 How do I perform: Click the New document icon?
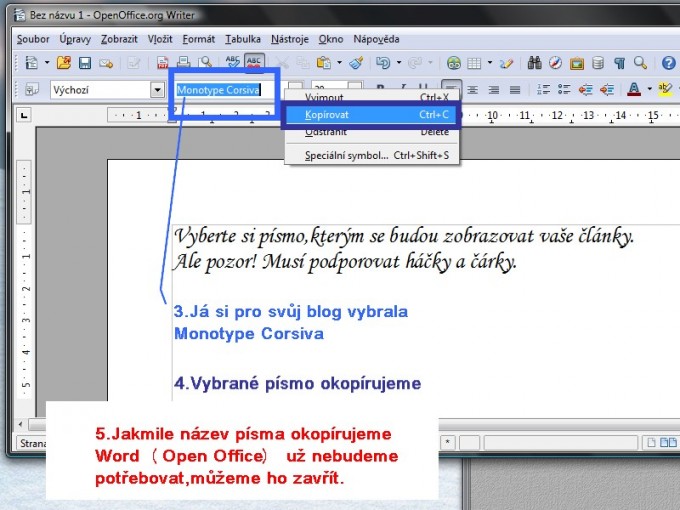(x=32, y=63)
